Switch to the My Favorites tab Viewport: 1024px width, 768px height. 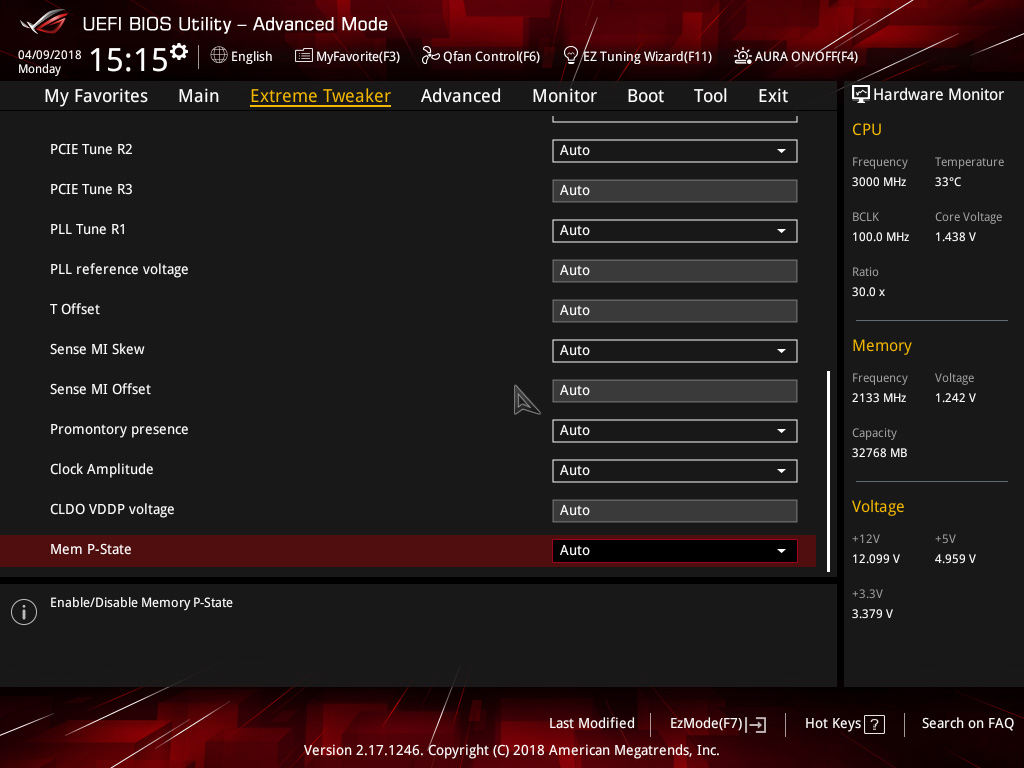tap(96, 96)
